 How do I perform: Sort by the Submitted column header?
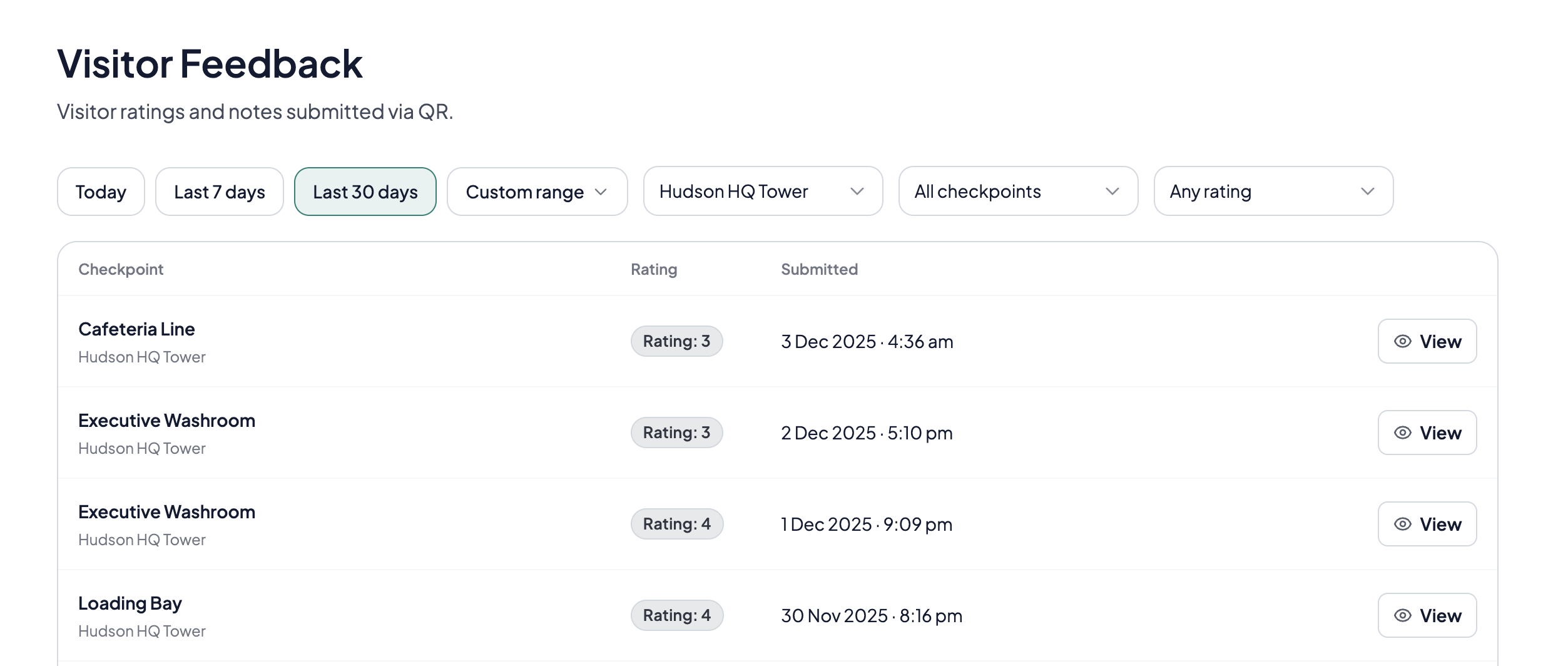coord(819,269)
